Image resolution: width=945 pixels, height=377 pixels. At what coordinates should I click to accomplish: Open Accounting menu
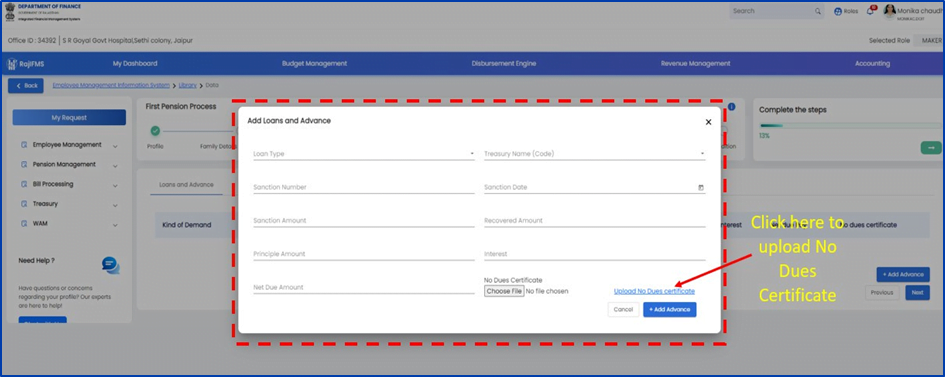(872, 64)
